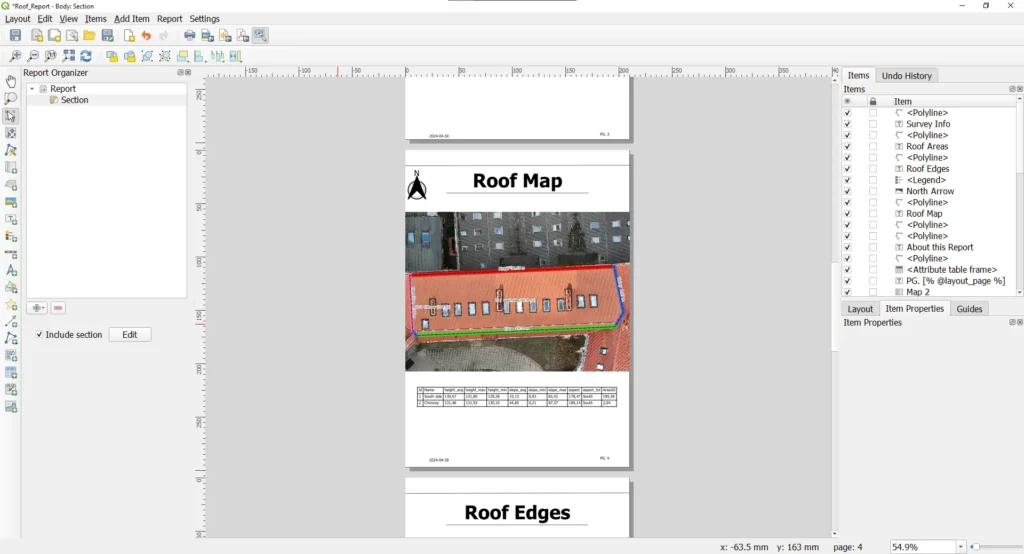
Task: Select Section in Report Organizer
Action: (x=74, y=100)
